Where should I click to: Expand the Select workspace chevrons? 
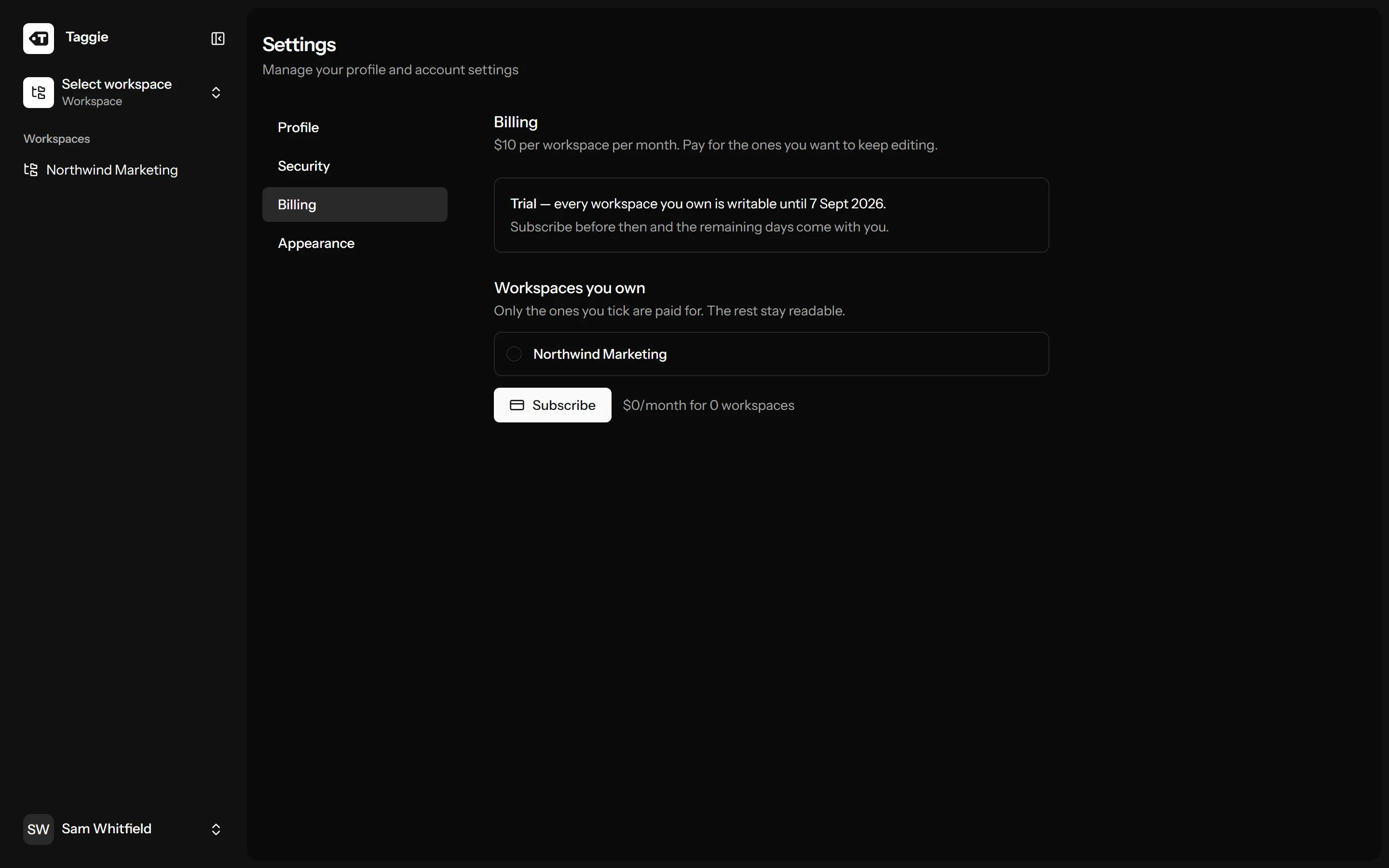pyautogui.click(x=216, y=93)
